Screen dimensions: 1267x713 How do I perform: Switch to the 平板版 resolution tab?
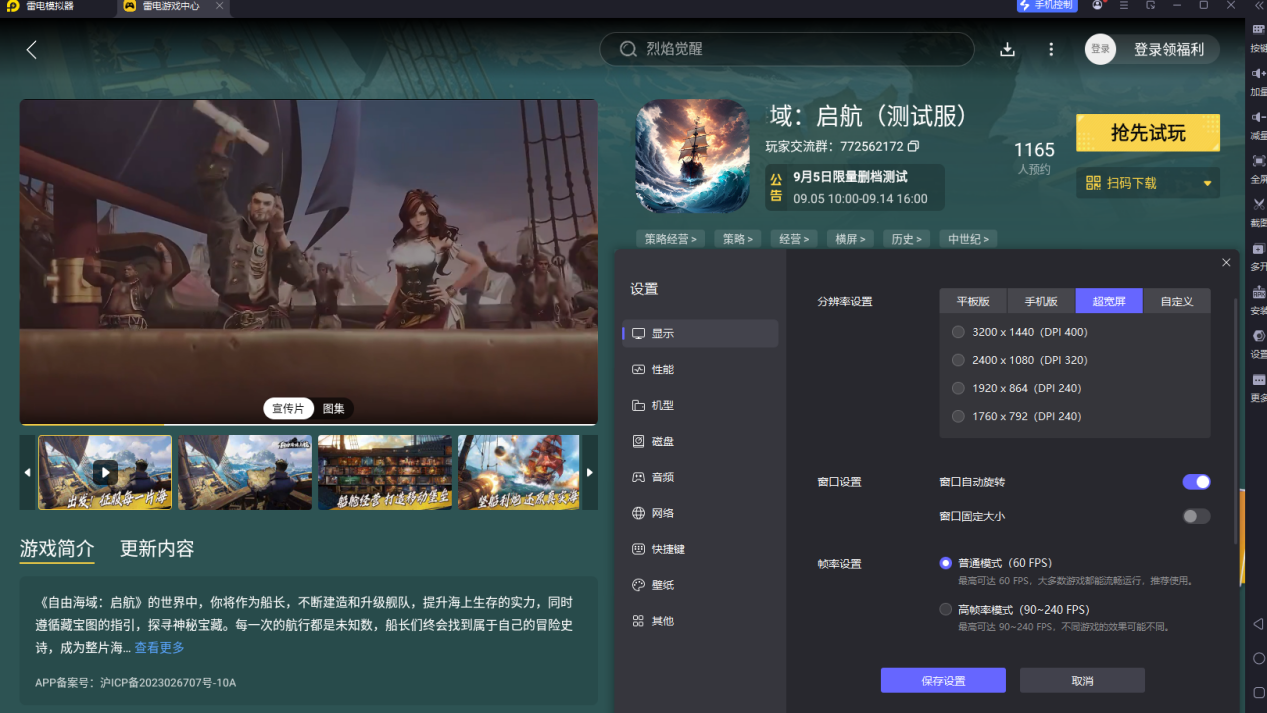point(973,301)
